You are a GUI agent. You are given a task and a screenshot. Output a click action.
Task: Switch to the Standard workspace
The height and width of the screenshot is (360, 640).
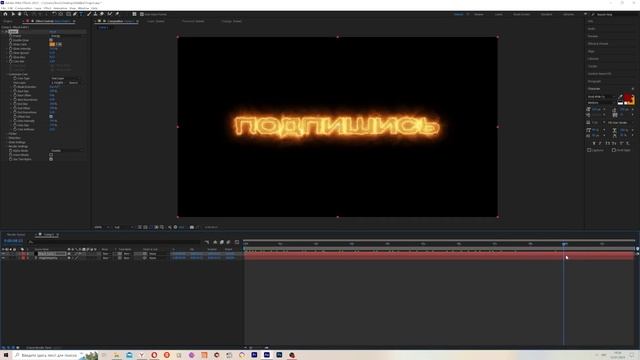[x=546, y=14]
